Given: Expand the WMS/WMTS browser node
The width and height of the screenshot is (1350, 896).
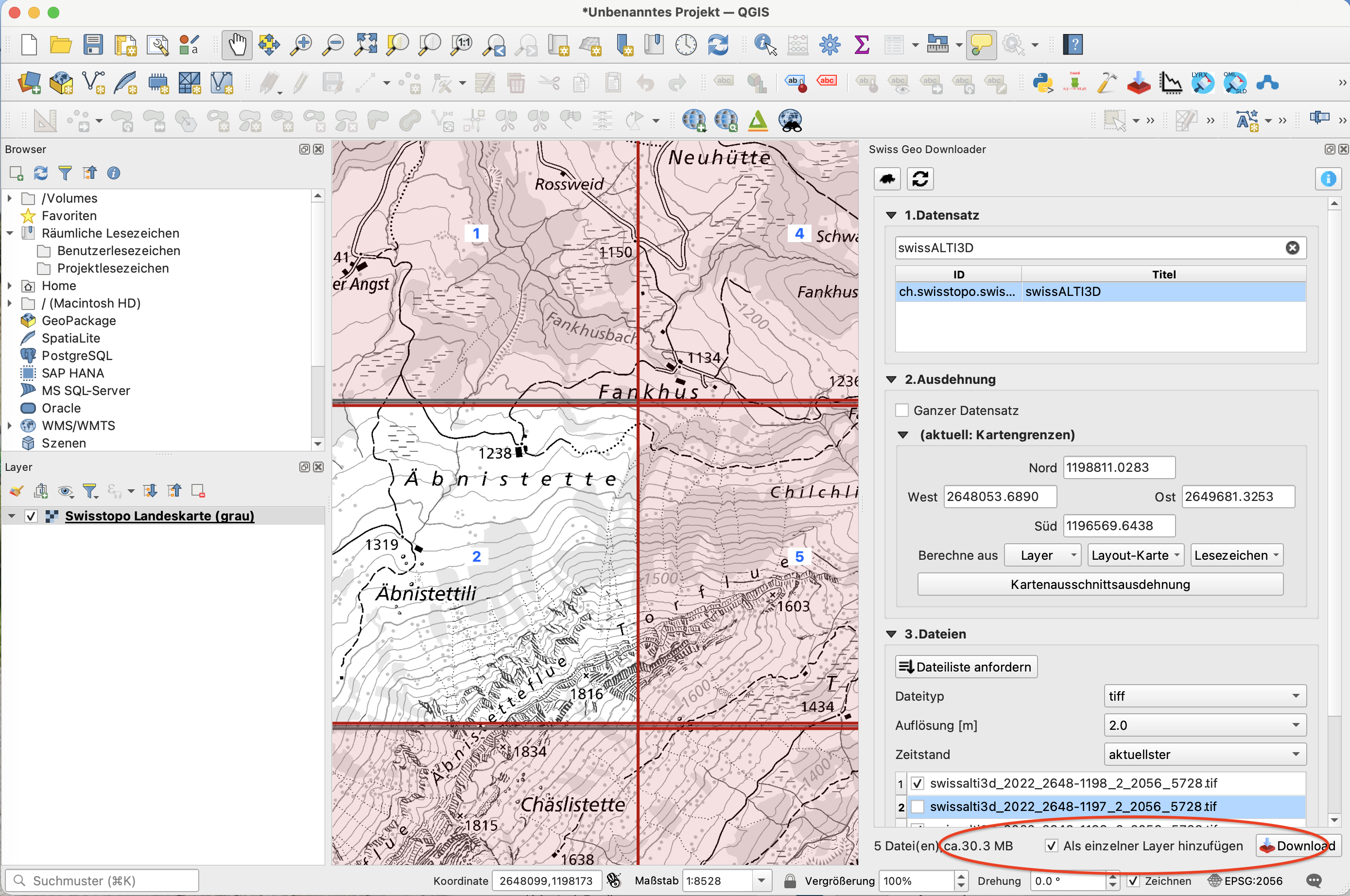Looking at the screenshot, I should pos(10,426).
